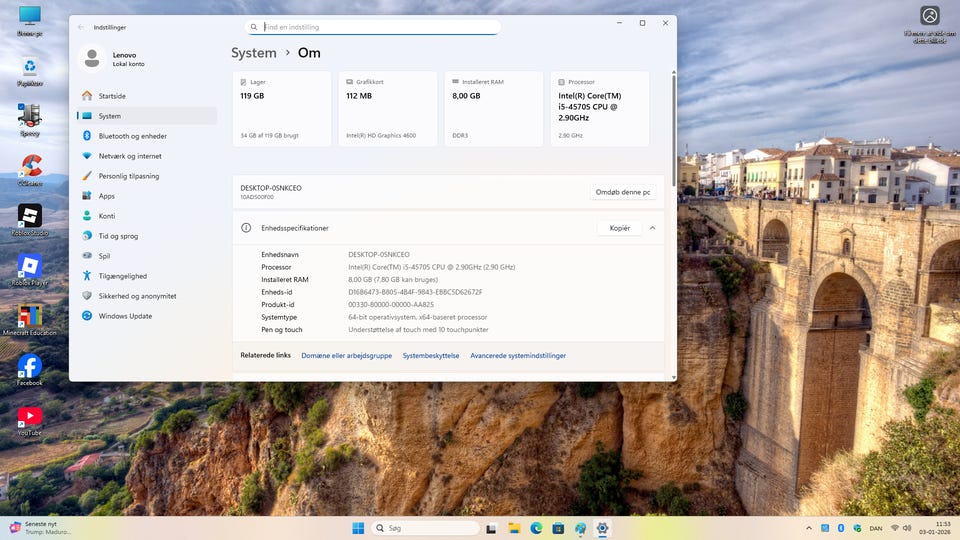The width and height of the screenshot is (960, 540).
Task: Select the Systemtype value text
Action: (x=418, y=317)
